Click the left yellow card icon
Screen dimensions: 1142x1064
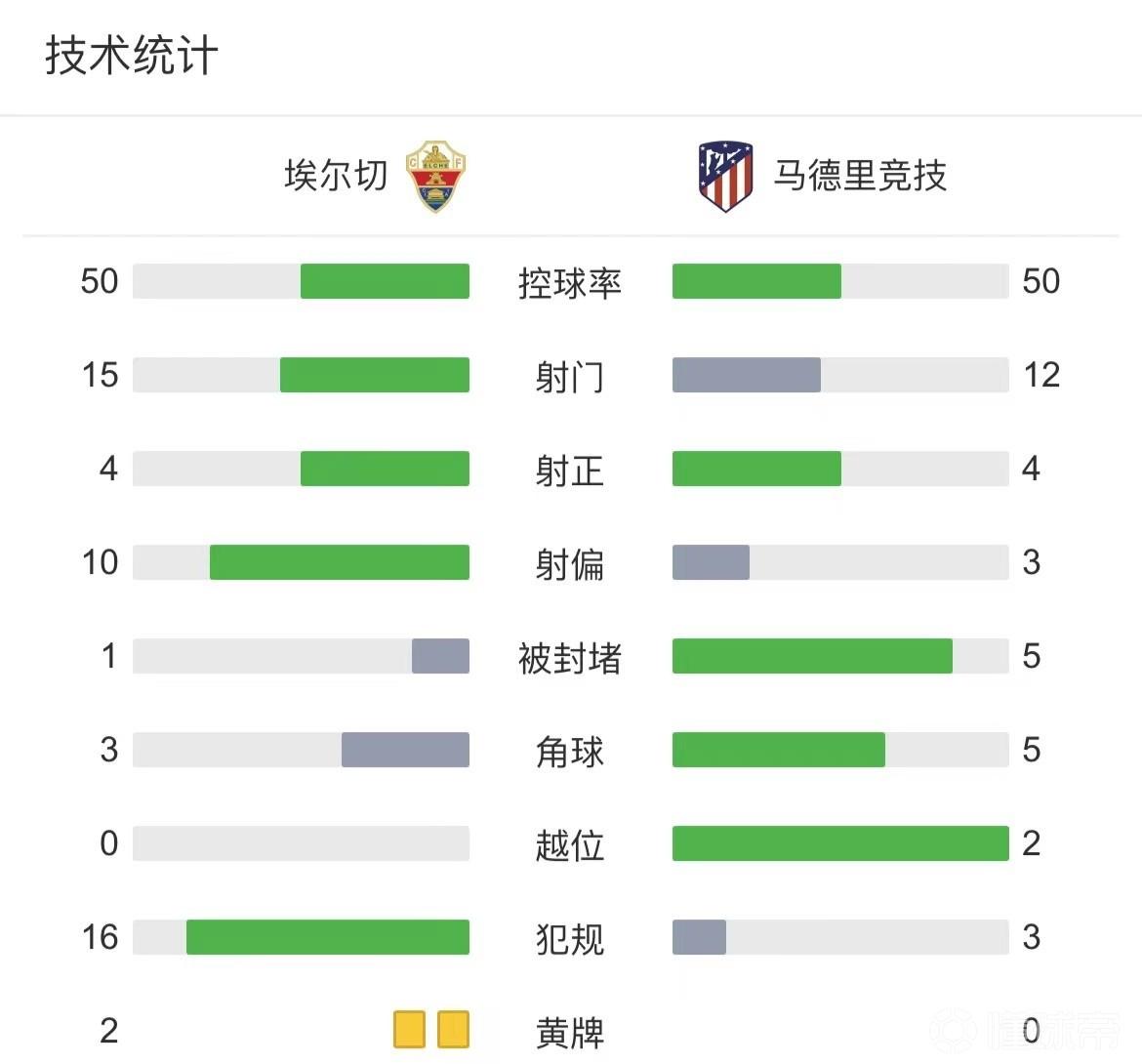tap(409, 1029)
